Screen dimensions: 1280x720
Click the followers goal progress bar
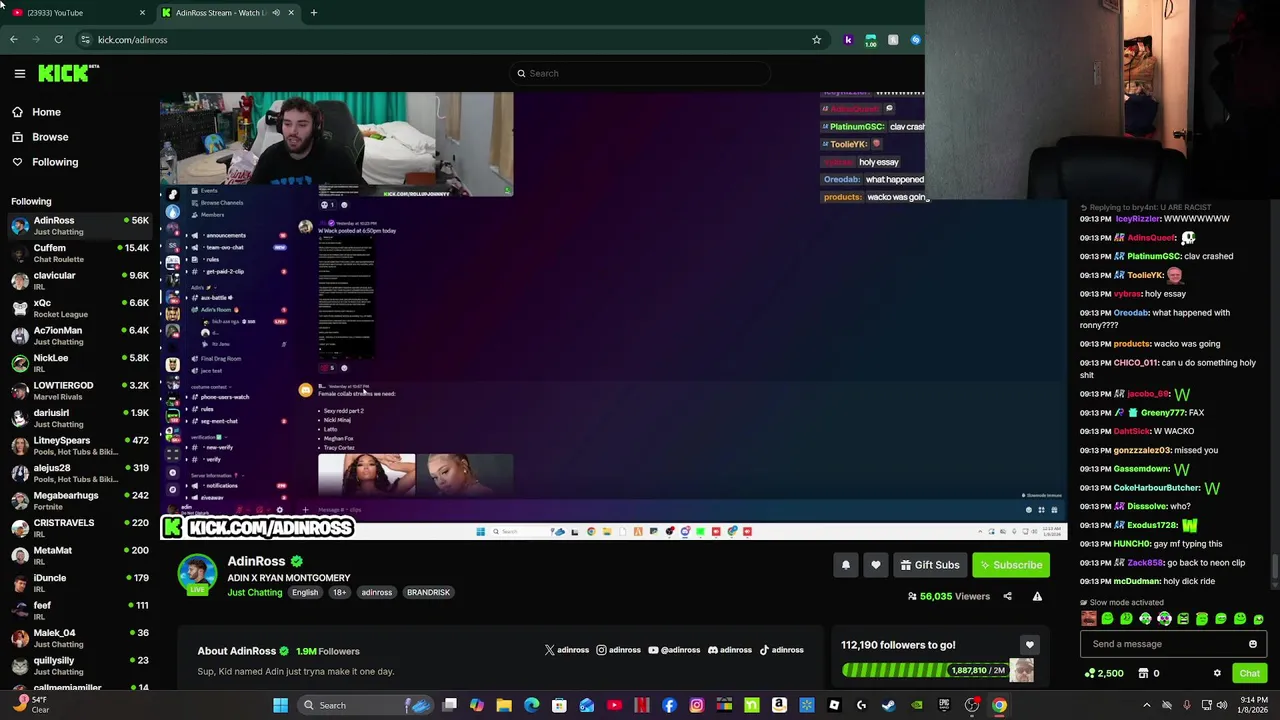coord(926,670)
